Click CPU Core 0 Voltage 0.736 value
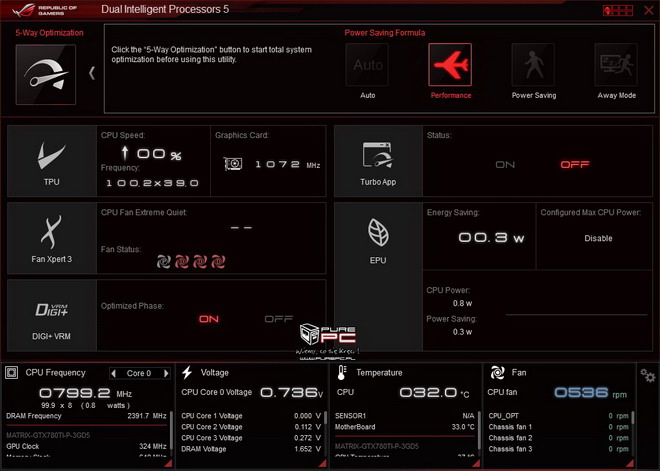Viewport: 660px width, 471px height. (291, 393)
